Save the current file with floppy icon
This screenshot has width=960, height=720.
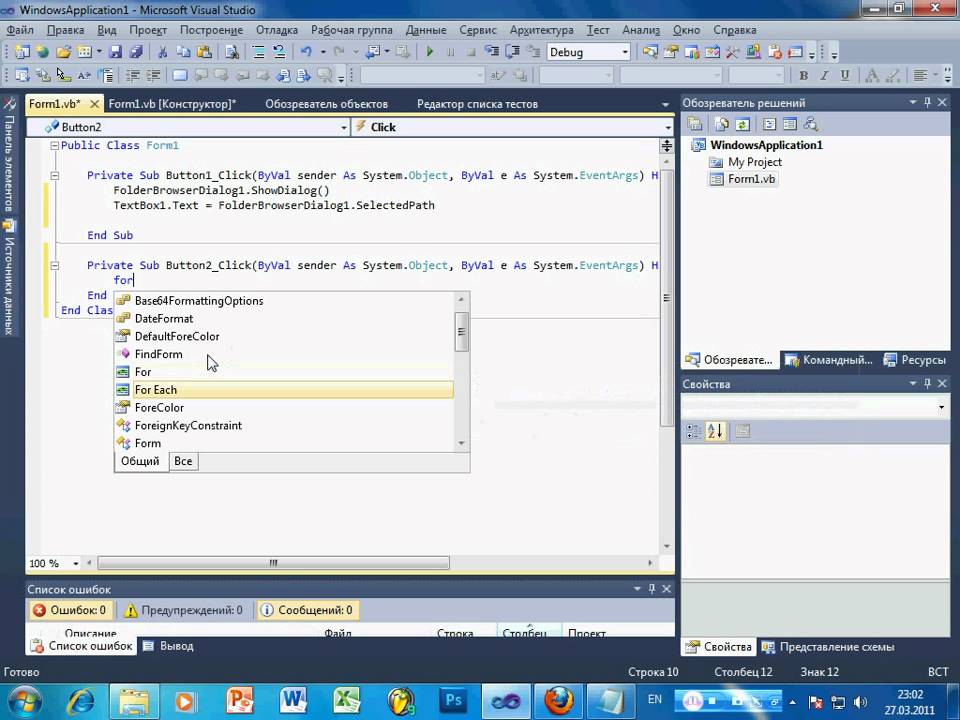tap(115, 52)
